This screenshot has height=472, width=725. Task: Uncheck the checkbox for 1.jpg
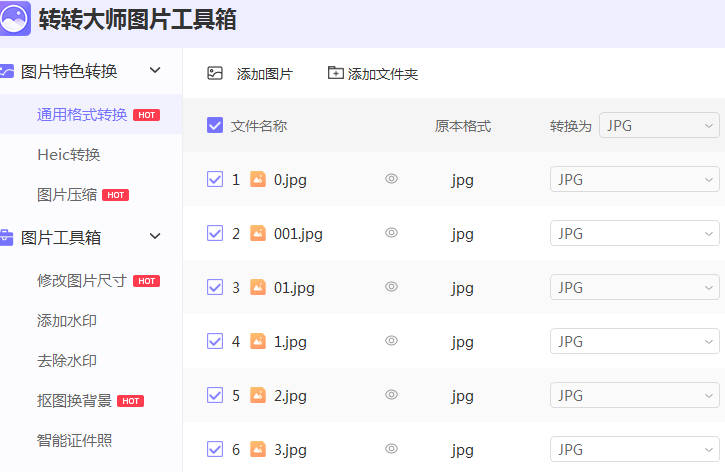(x=215, y=342)
